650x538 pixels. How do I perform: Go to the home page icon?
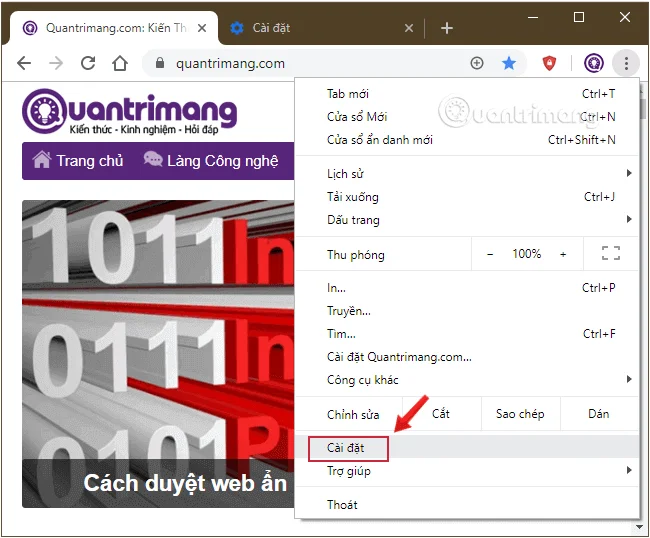pyautogui.click(x=120, y=63)
